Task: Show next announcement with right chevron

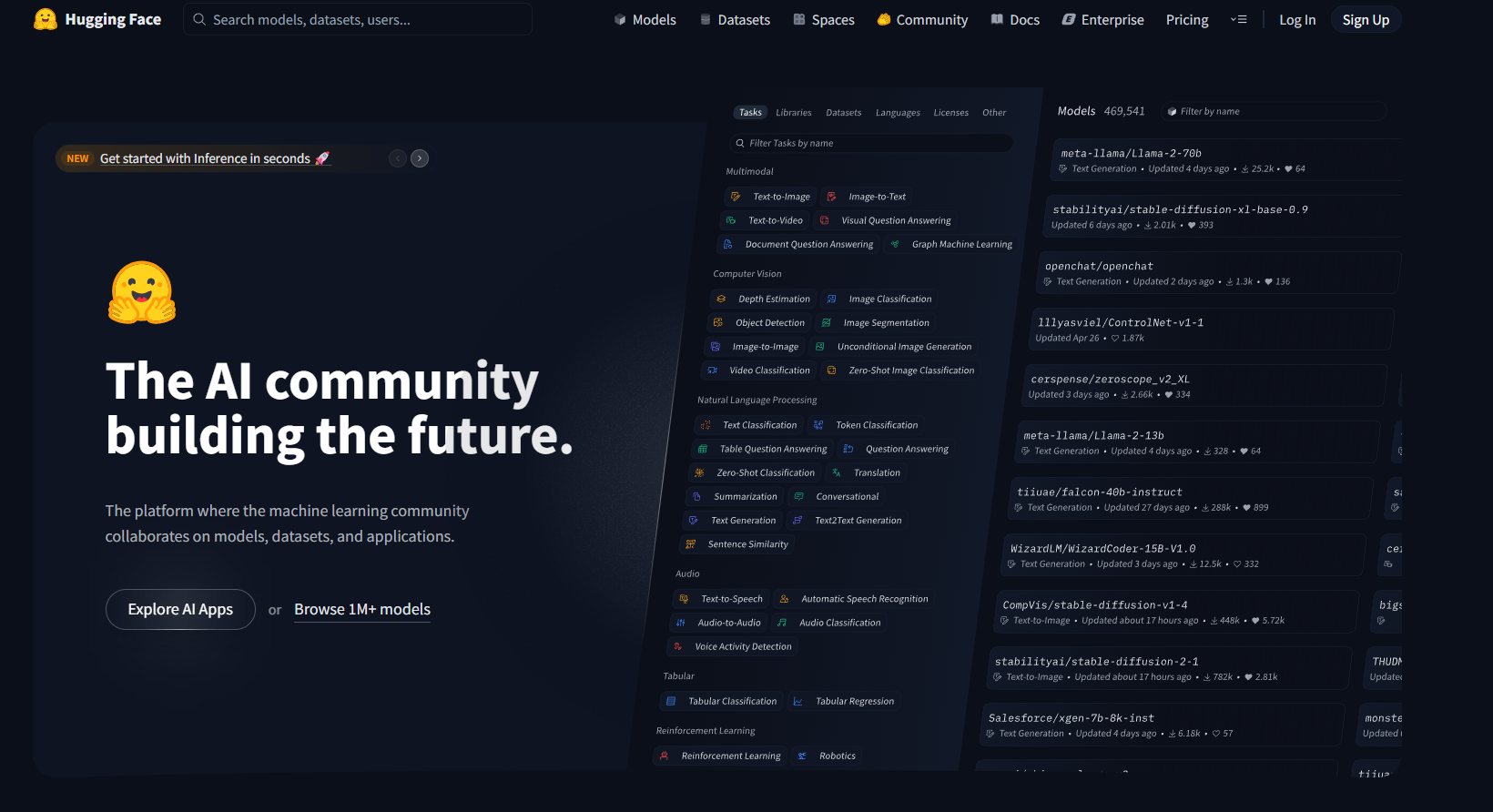Action: tap(420, 158)
